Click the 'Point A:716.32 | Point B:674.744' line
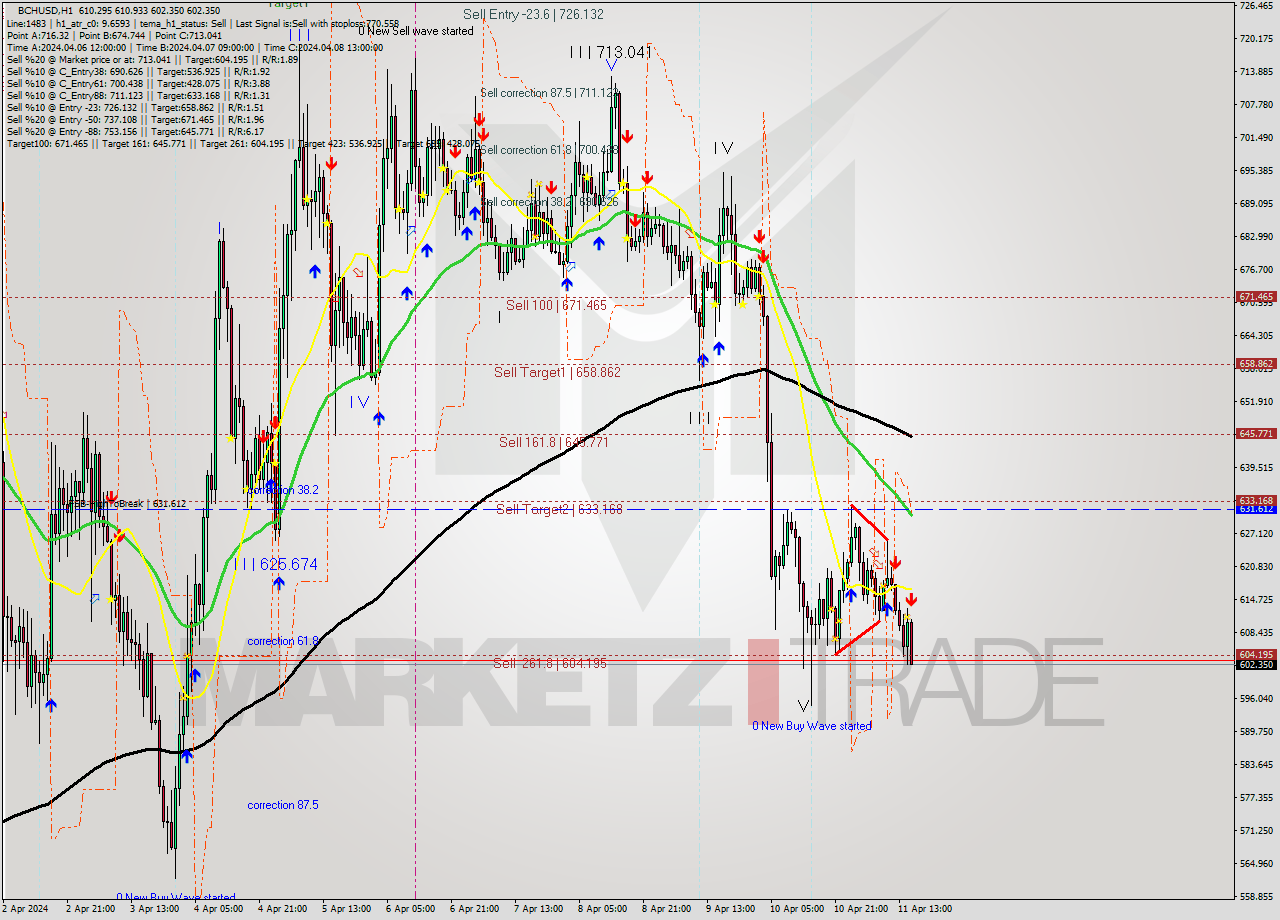1280x920 pixels. pyautogui.click(x=114, y=35)
